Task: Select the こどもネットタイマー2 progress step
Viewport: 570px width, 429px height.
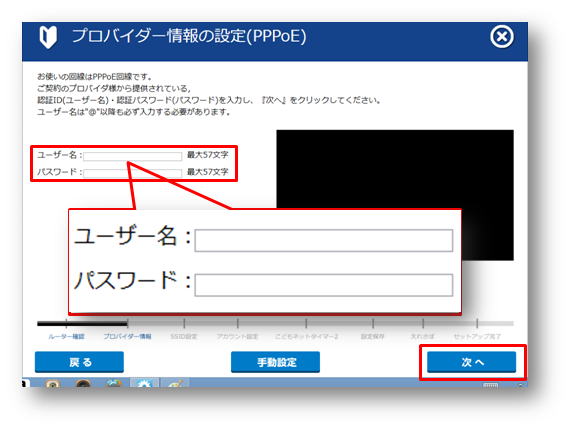Action: pyautogui.click(x=306, y=336)
